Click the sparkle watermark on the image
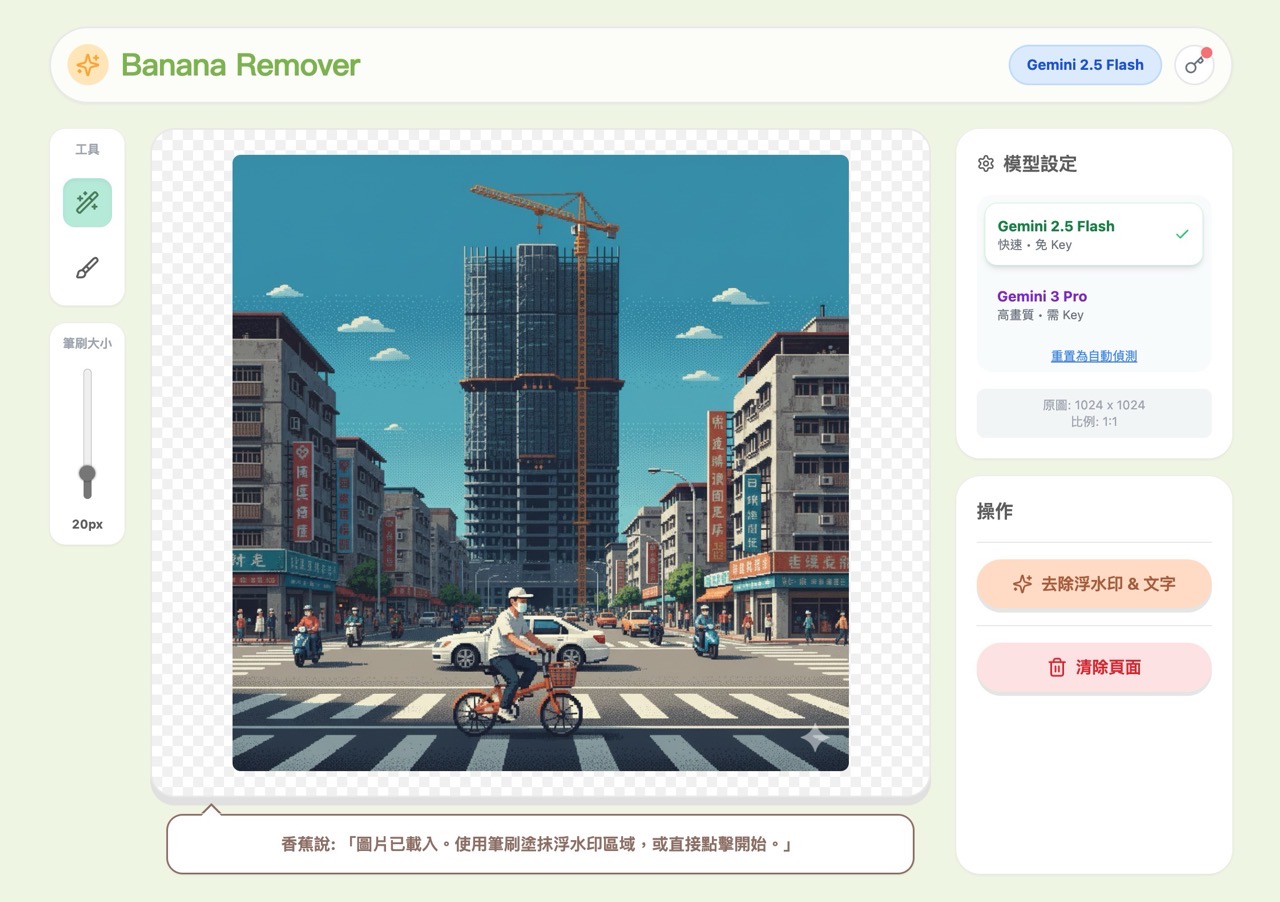Screen dimensions: 1280x902 click(x=815, y=738)
